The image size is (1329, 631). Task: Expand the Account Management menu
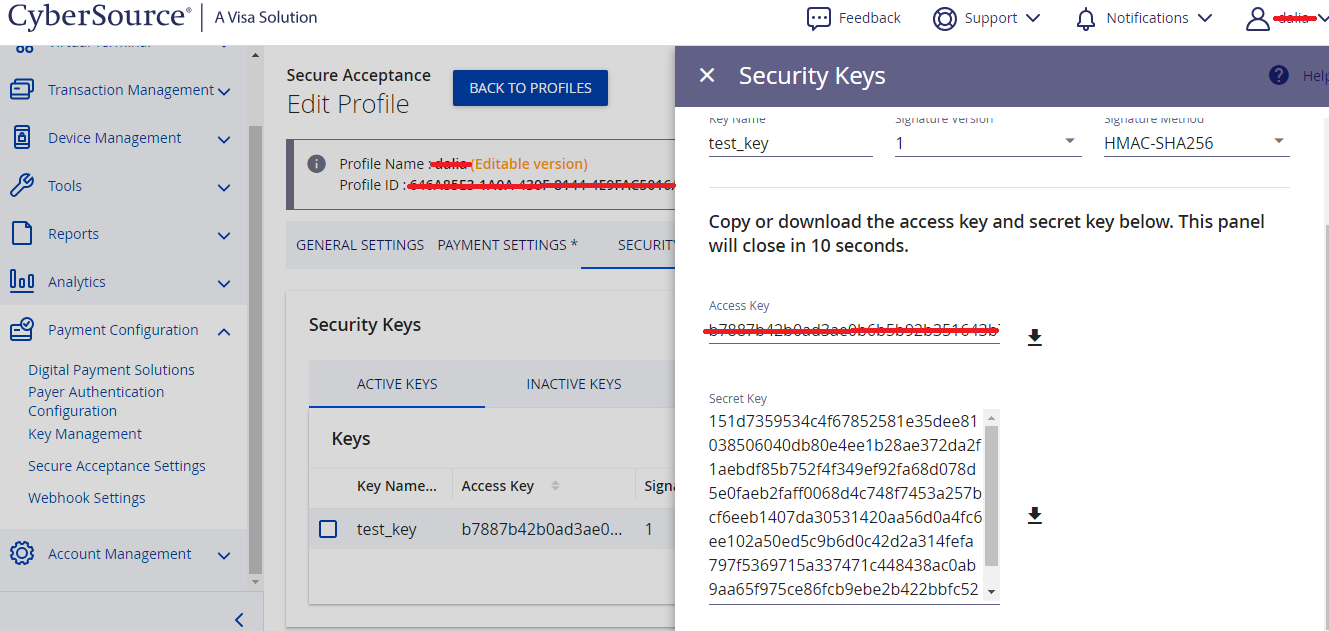(224, 556)
